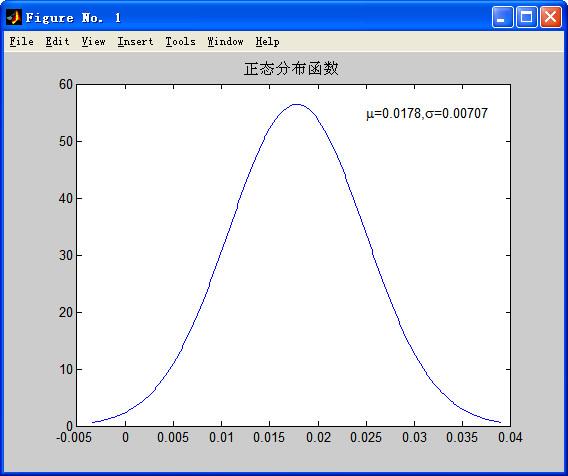568x476 pixels.
Task: Click the x-axis tick label -0.005
Action: pos(74,438)
